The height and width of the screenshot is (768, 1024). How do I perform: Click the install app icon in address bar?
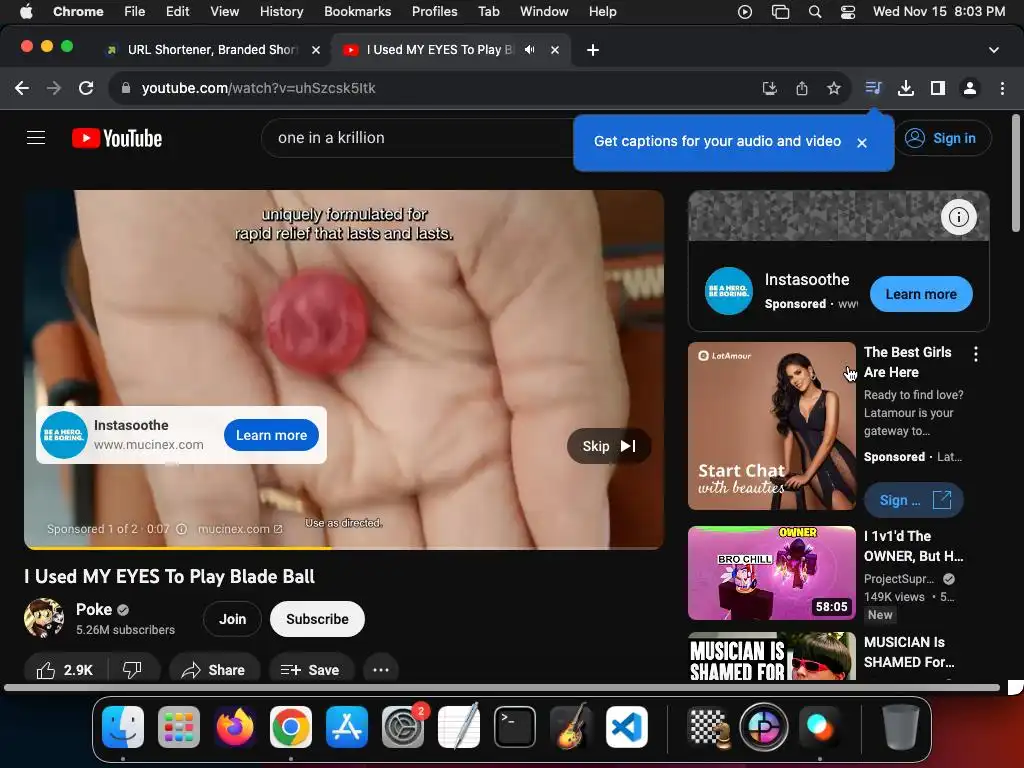tap(770, 88)
